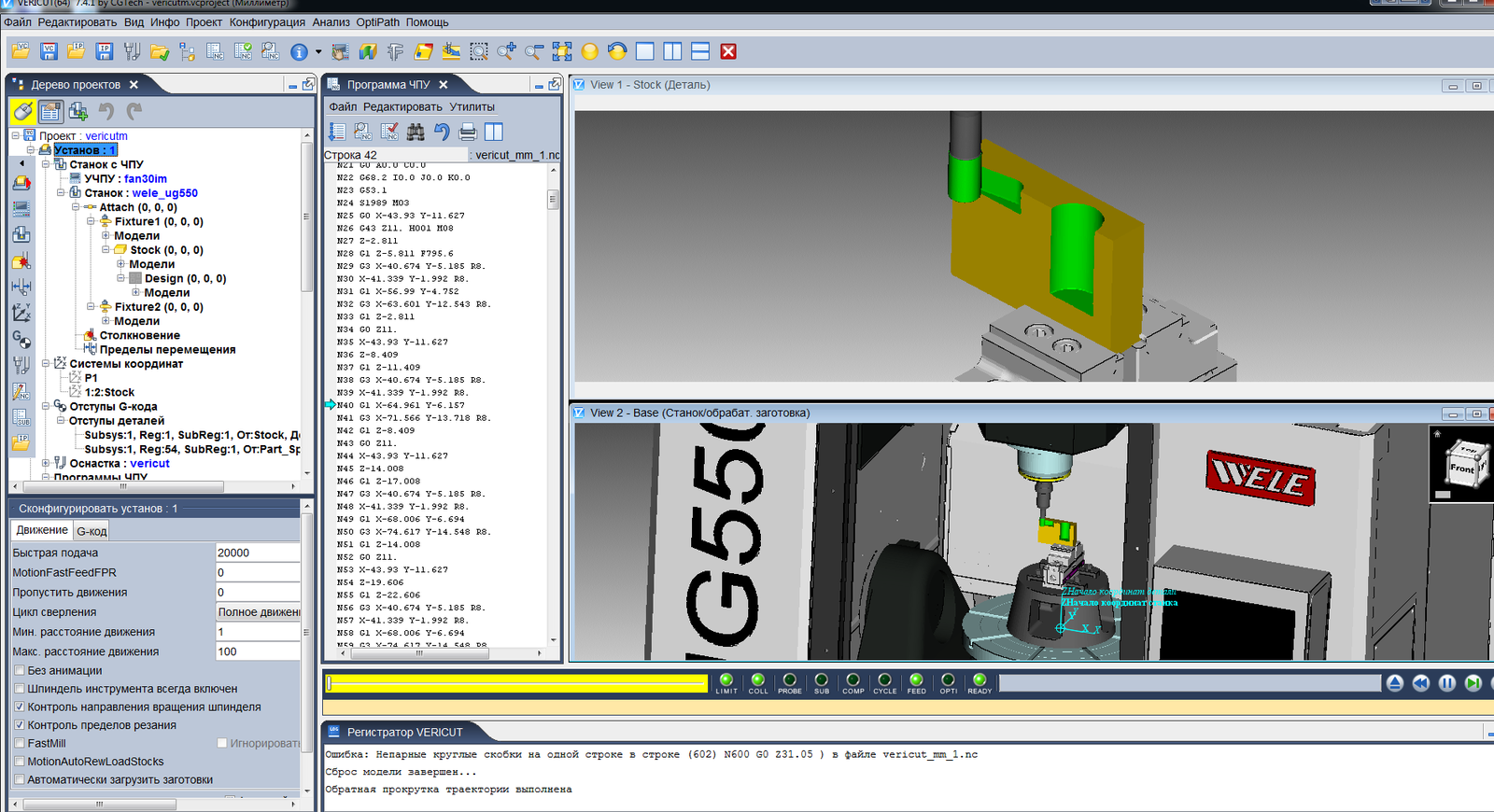Viewport: 1494px width, 812px height.
Task: Click the blue Info icon
Action: coord(299,52)
